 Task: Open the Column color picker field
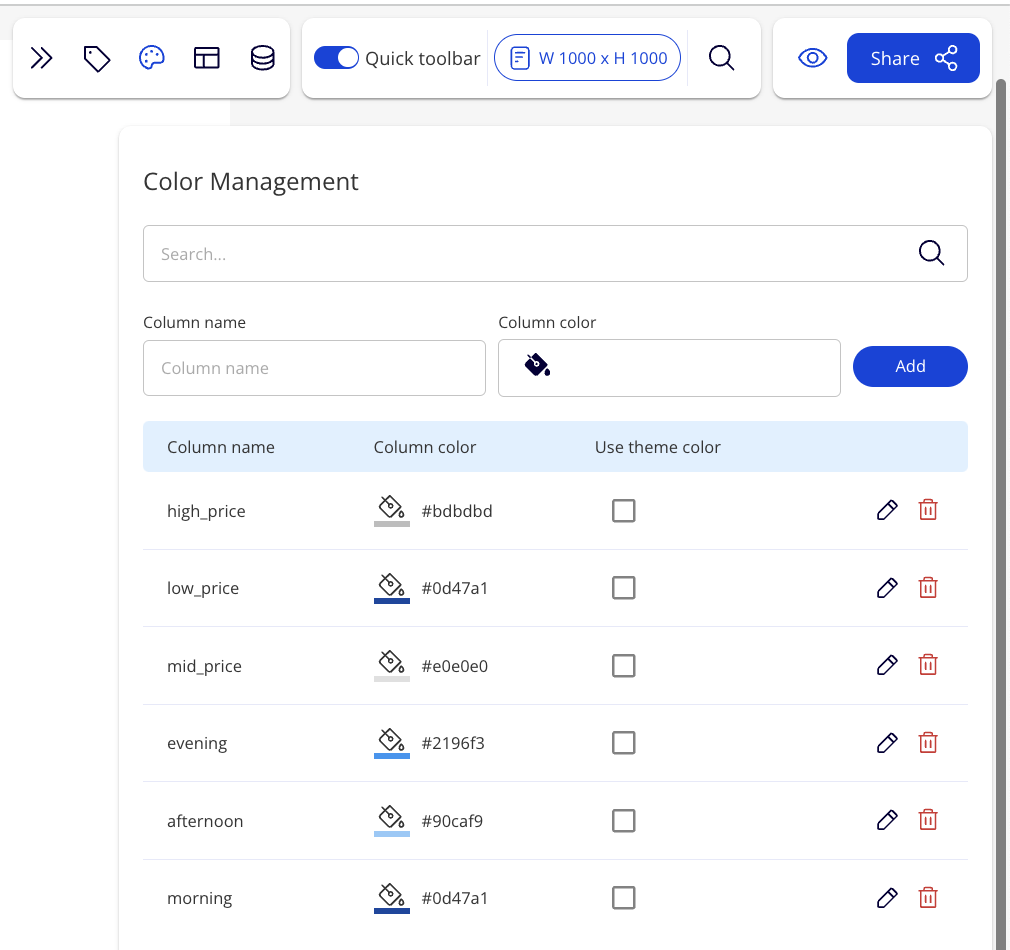point(668,367)
